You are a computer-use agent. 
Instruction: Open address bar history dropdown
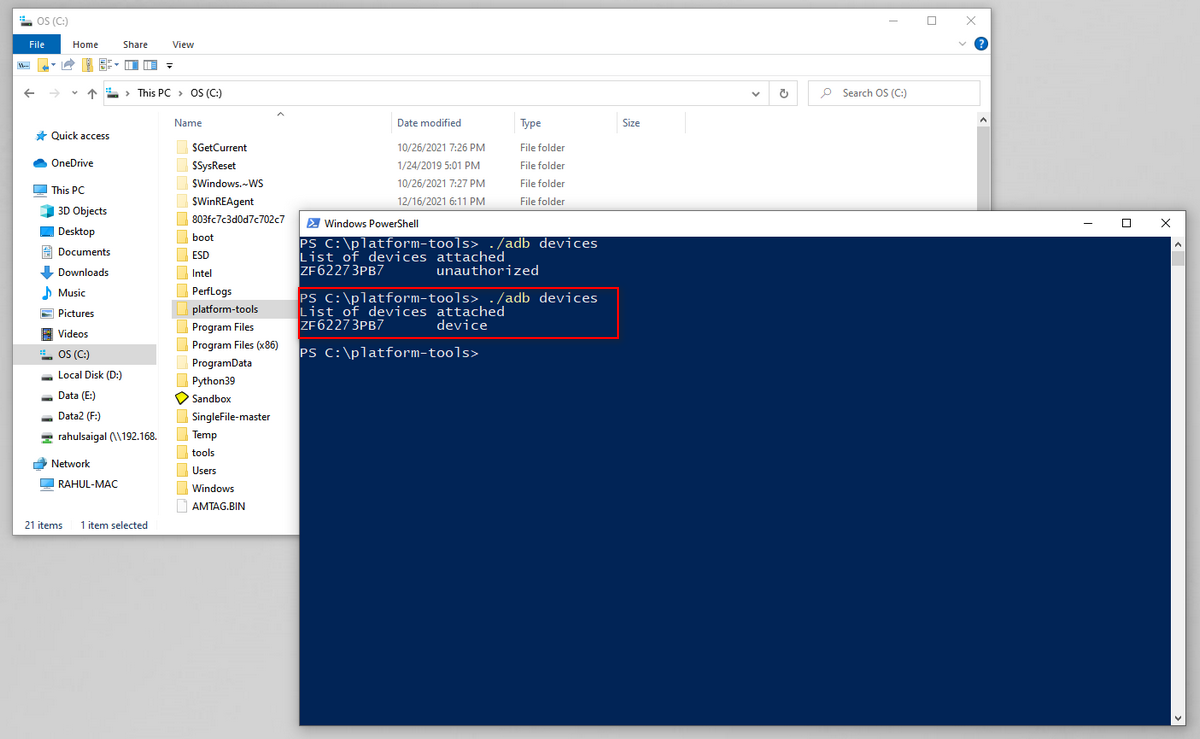(x=756, y=93)
